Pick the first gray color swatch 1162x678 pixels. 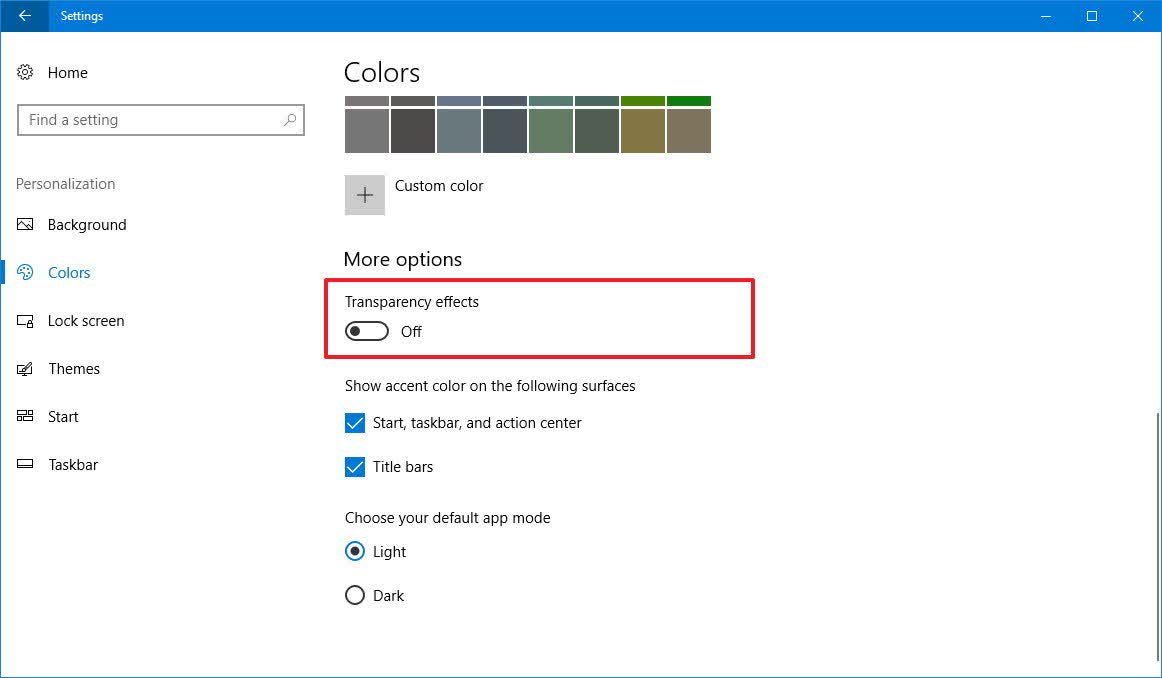[x=367, y=130]
